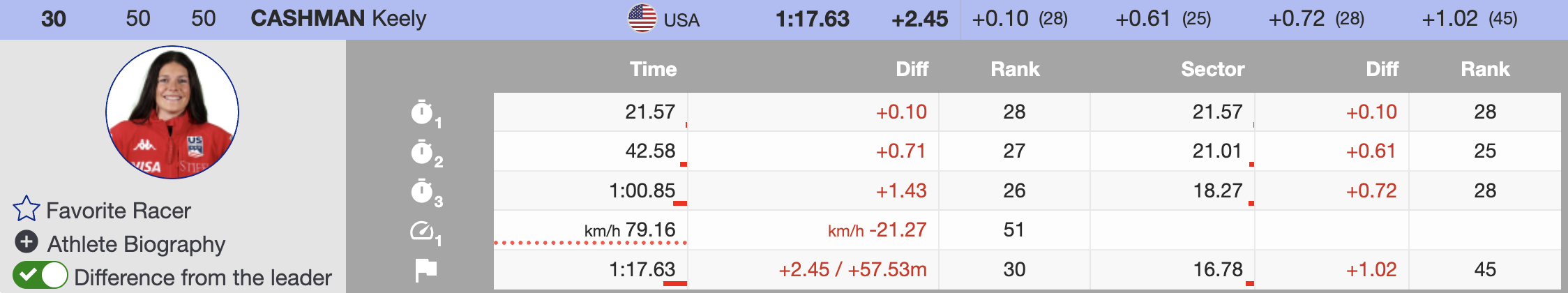Viewport: 1568px width, 293px height.
Task: Click the third intermediate stopwatch icon
Action: [x=422, y=191]
